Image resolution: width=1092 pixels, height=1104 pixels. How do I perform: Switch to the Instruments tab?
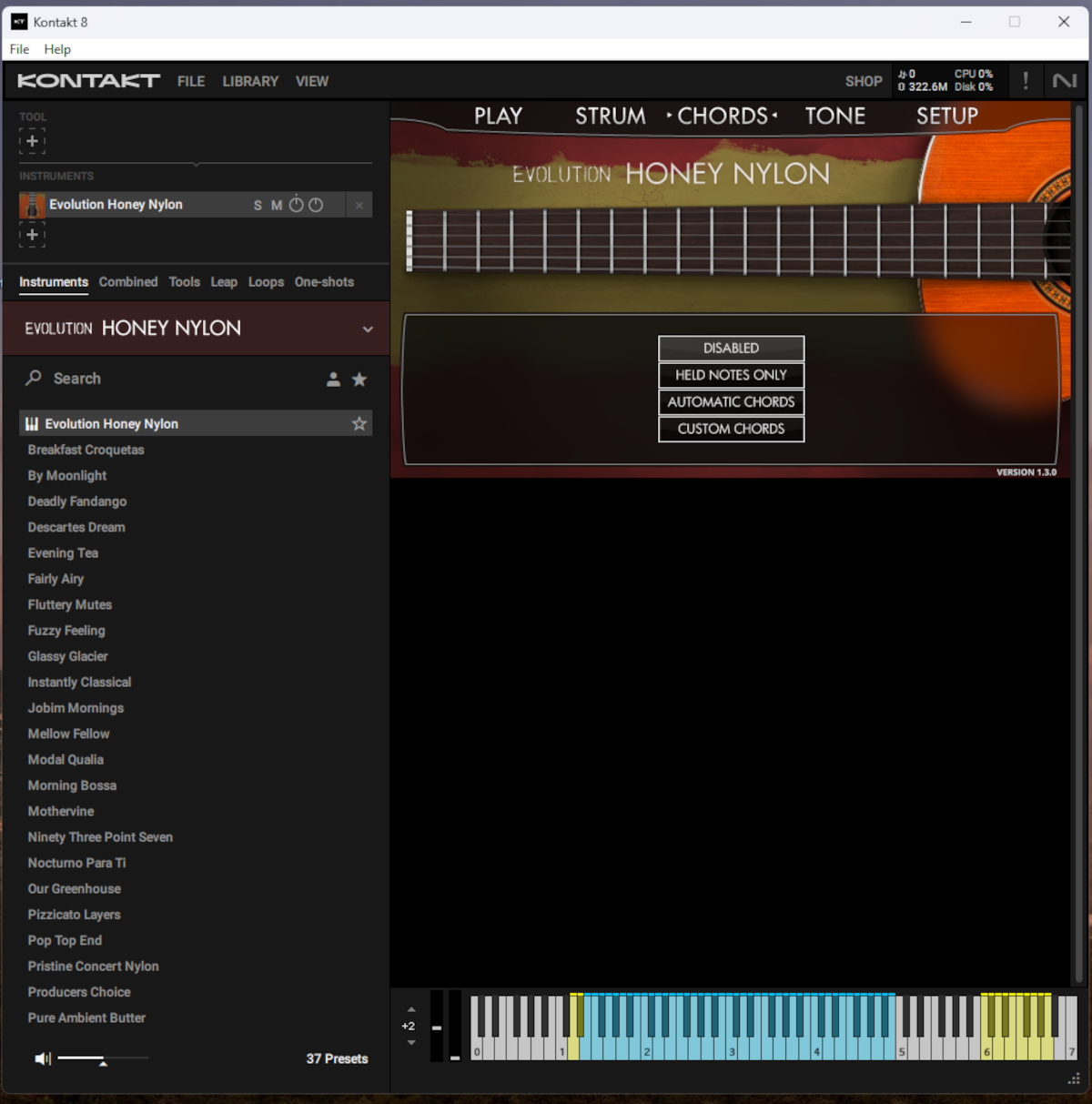click(x=54, y=282)
